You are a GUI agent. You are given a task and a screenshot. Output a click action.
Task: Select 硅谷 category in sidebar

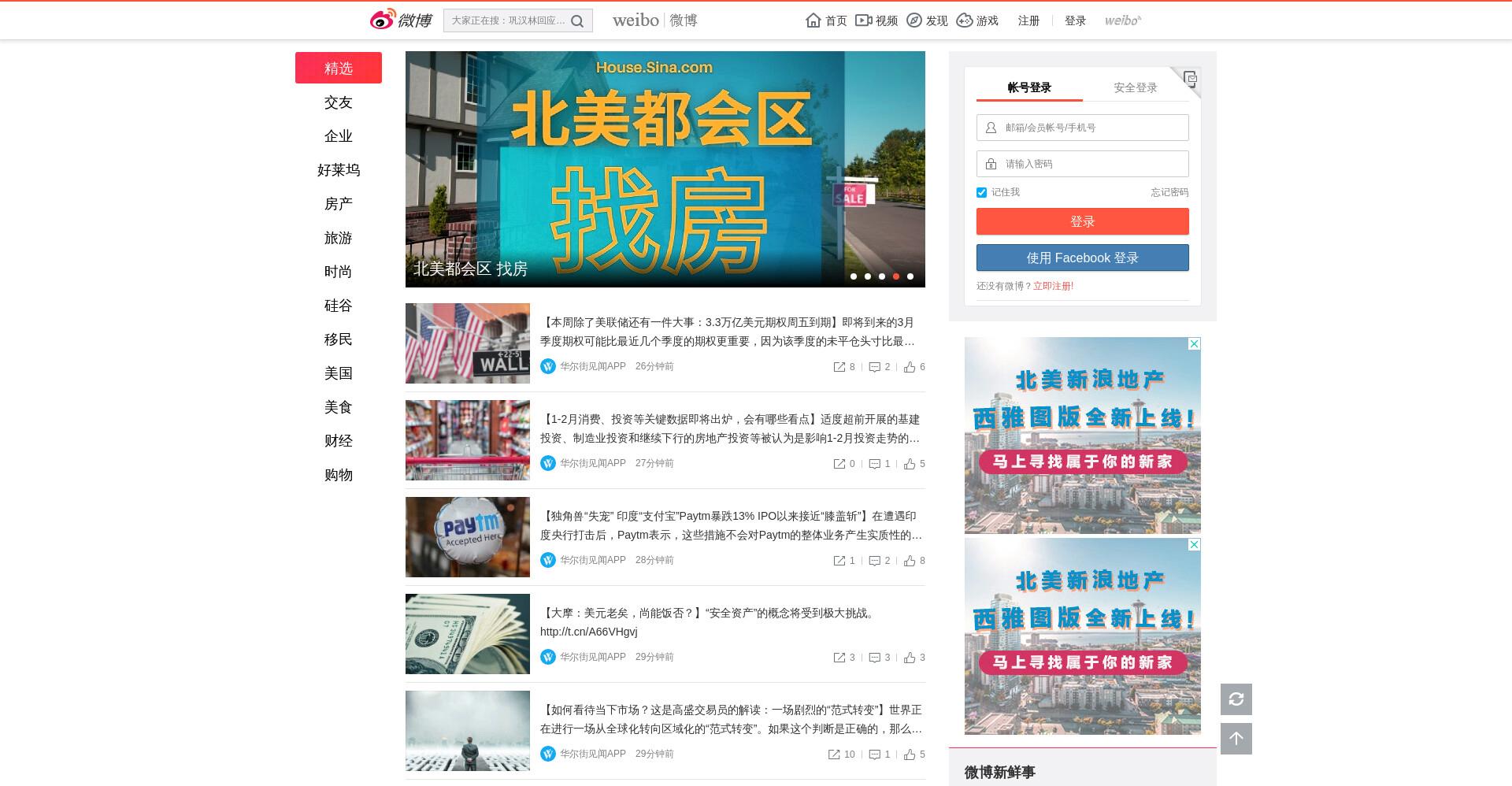tap(339, 306)
